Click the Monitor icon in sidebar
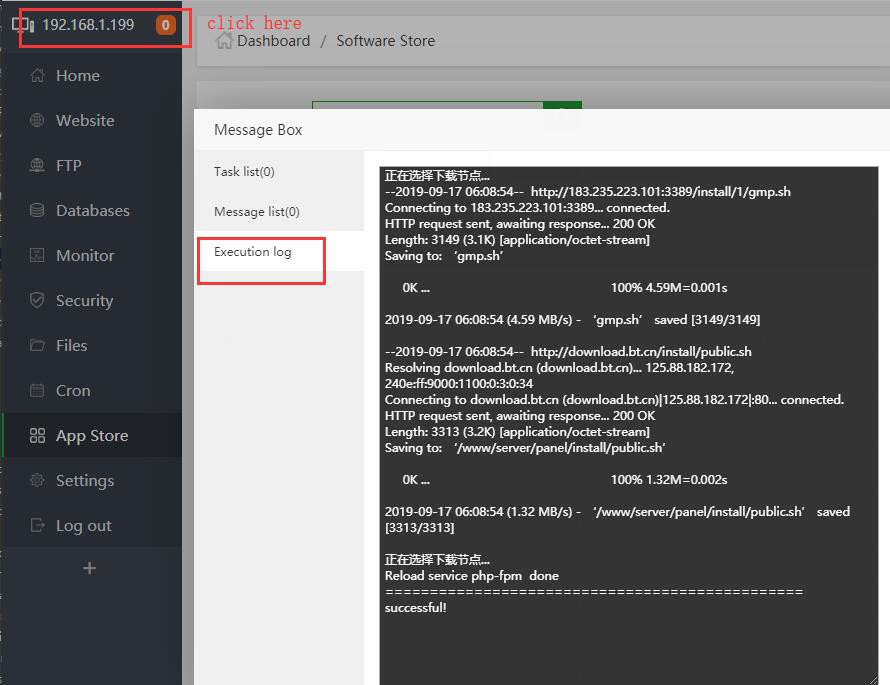The image size is (890, 685). click(37, 255)
